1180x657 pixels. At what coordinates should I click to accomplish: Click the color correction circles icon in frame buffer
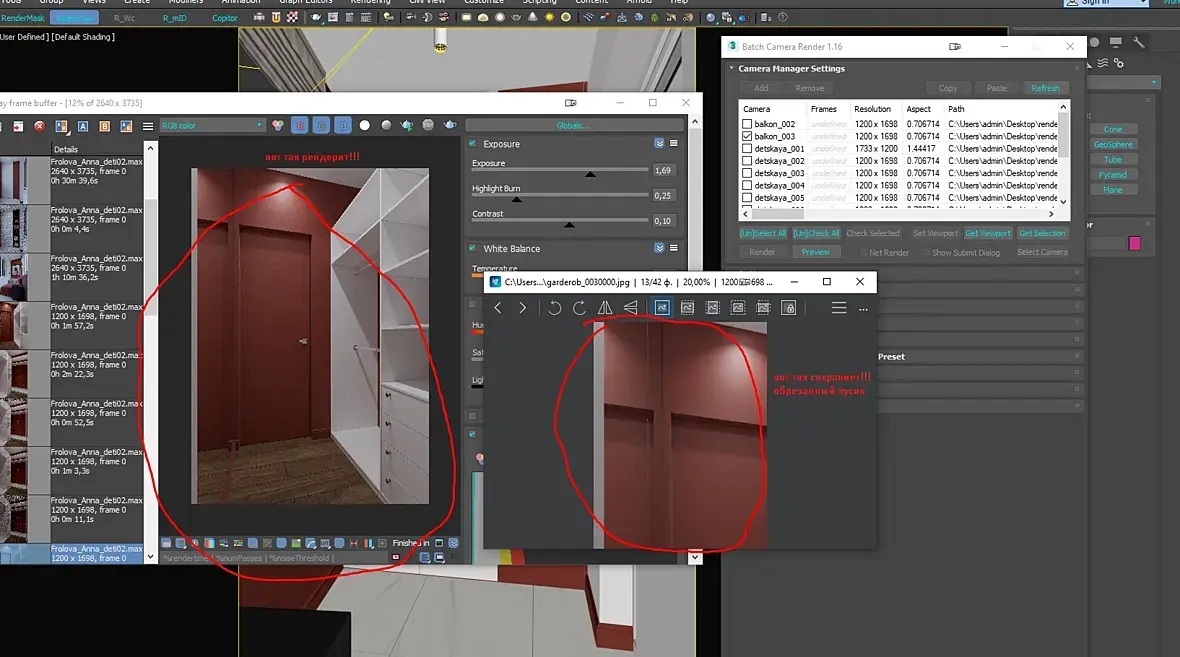click(x=278, y=125)
